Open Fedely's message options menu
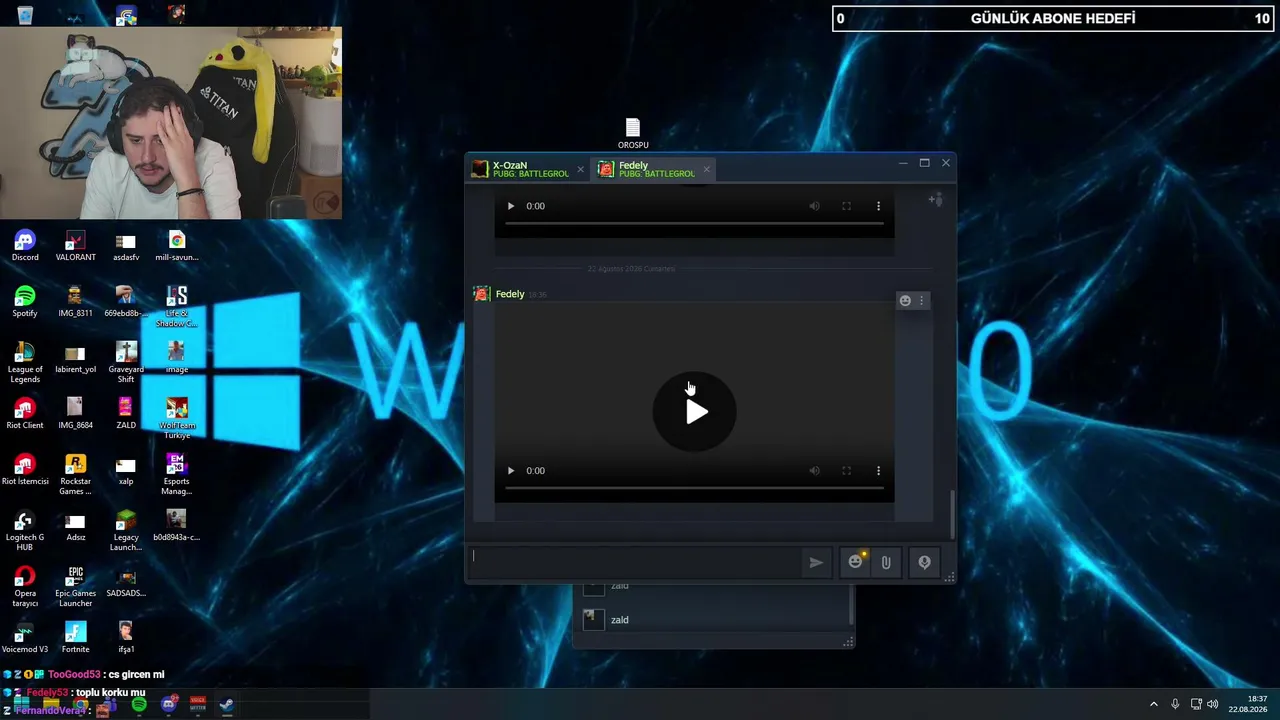Viewport: 1280px width, 720px height. coord(922,300)
